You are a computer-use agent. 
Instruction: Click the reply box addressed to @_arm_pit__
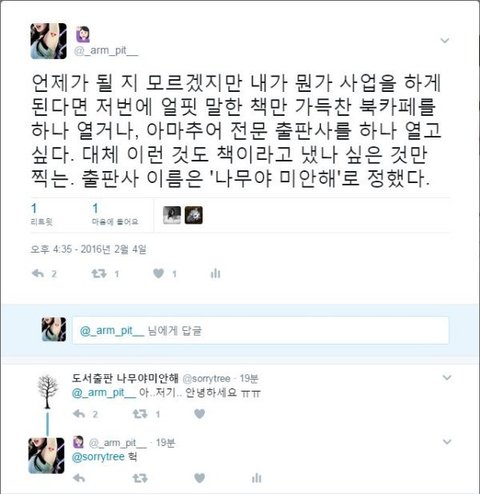pyautogui.click(x=260, y=330)
